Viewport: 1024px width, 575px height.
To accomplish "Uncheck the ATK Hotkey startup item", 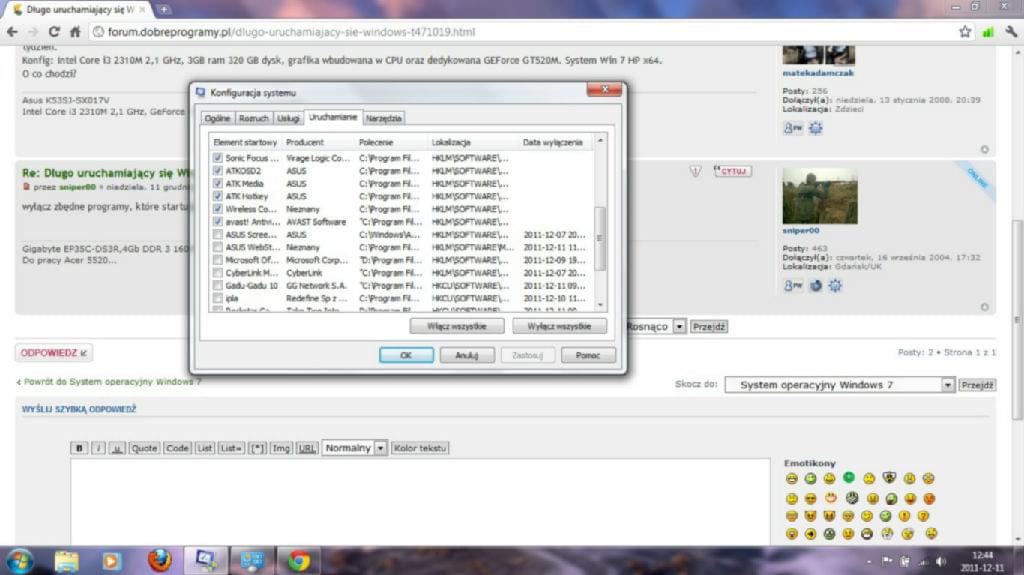I will [x=217, y=196].
